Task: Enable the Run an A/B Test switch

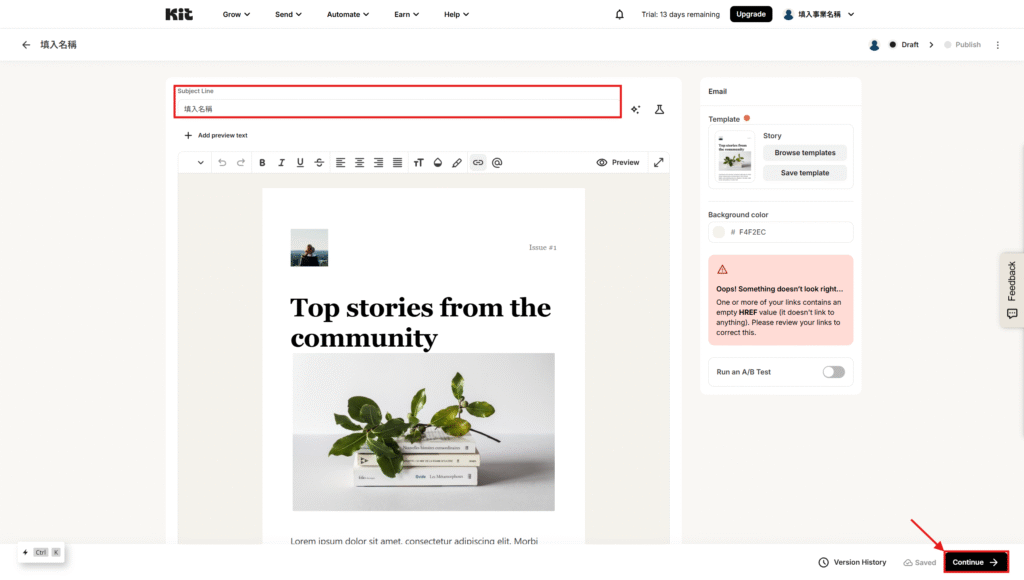Action: pyautogui.click(x=833, y=372)
